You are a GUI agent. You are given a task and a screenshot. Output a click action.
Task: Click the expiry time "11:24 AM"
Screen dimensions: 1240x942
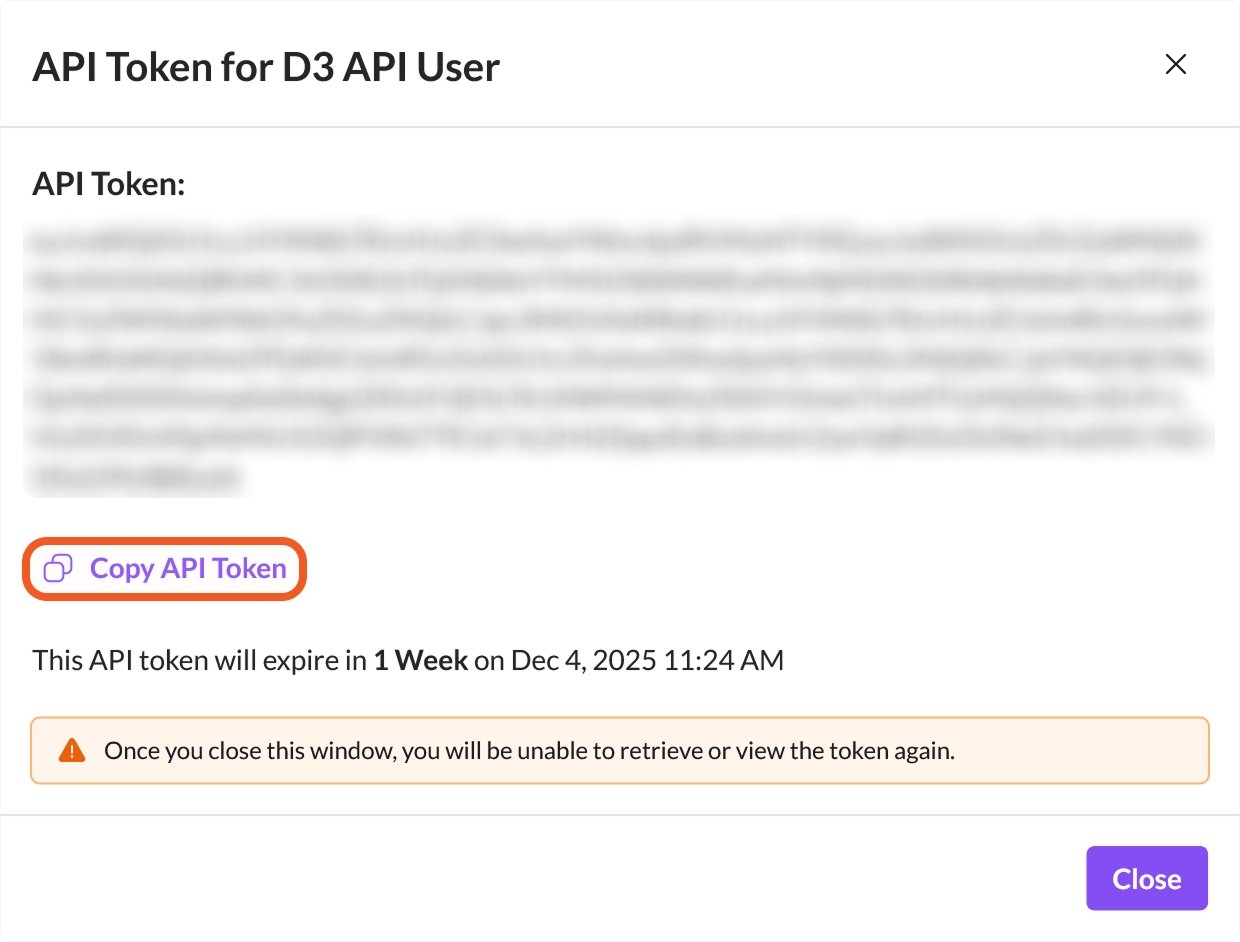[723, 660]
